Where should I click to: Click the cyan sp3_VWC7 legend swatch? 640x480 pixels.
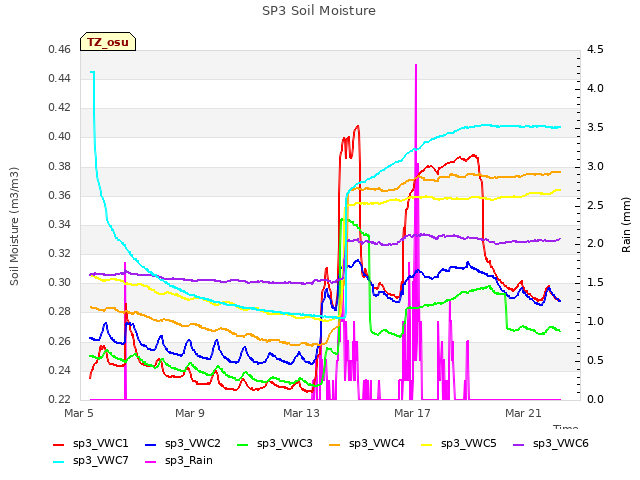click(59, 462)
